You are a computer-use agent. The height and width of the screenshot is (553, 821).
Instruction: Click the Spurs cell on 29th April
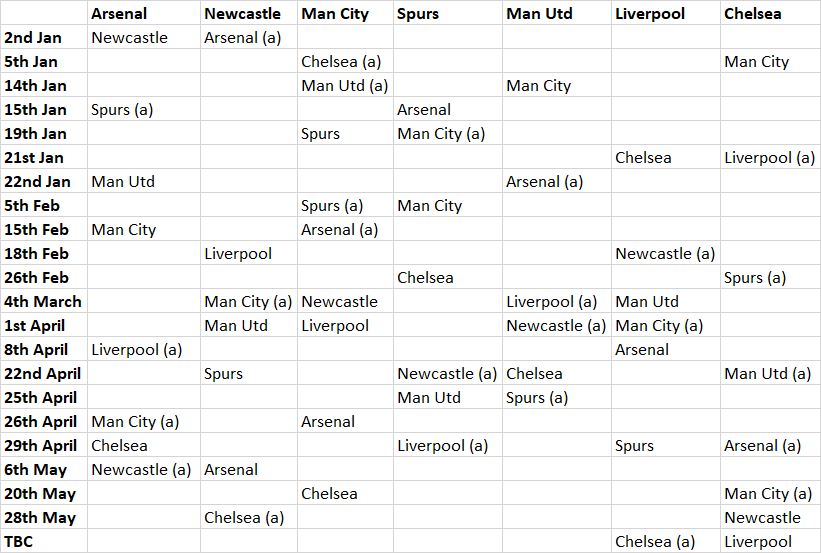666,446
